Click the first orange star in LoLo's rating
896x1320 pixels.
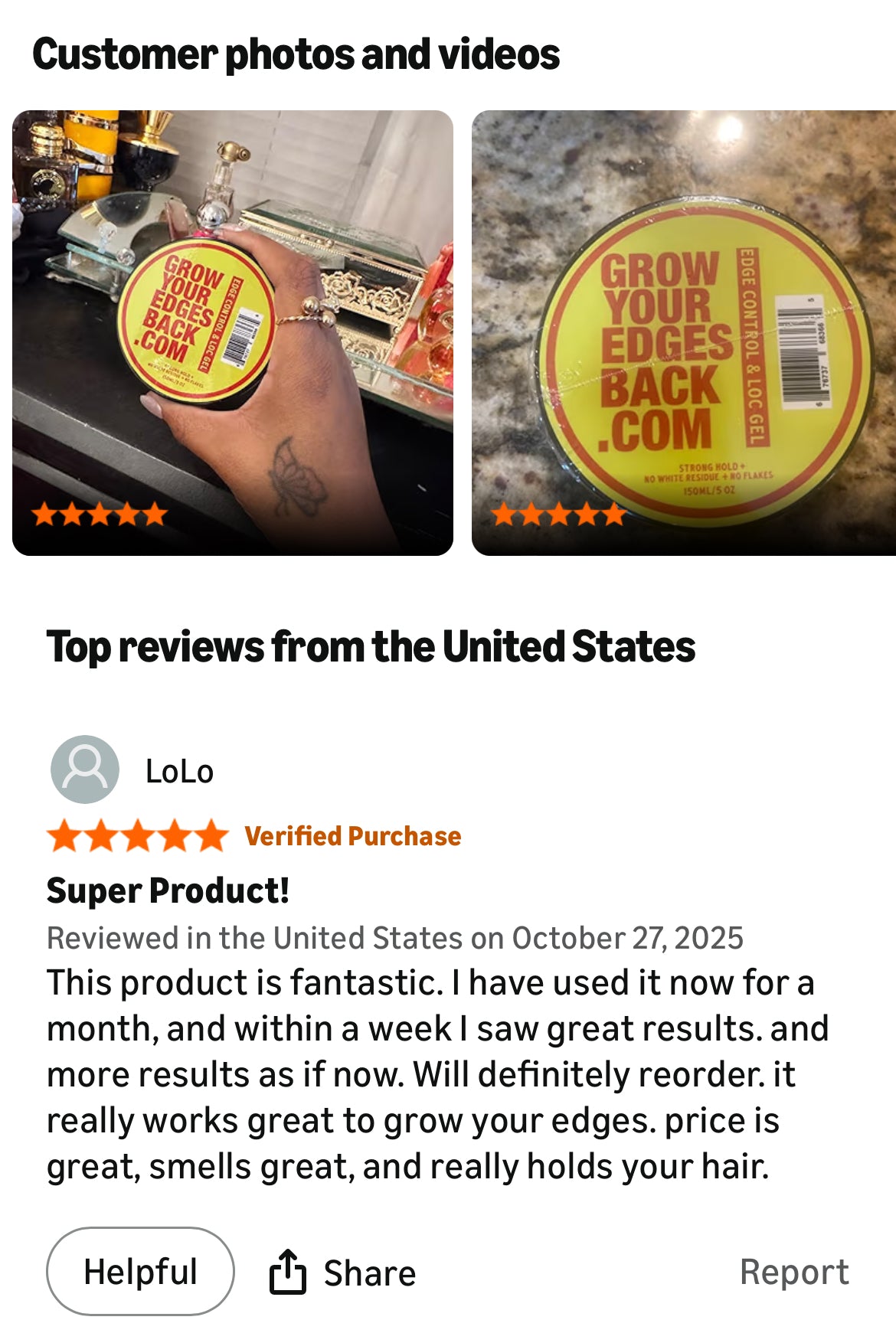[x=65, y=835]
